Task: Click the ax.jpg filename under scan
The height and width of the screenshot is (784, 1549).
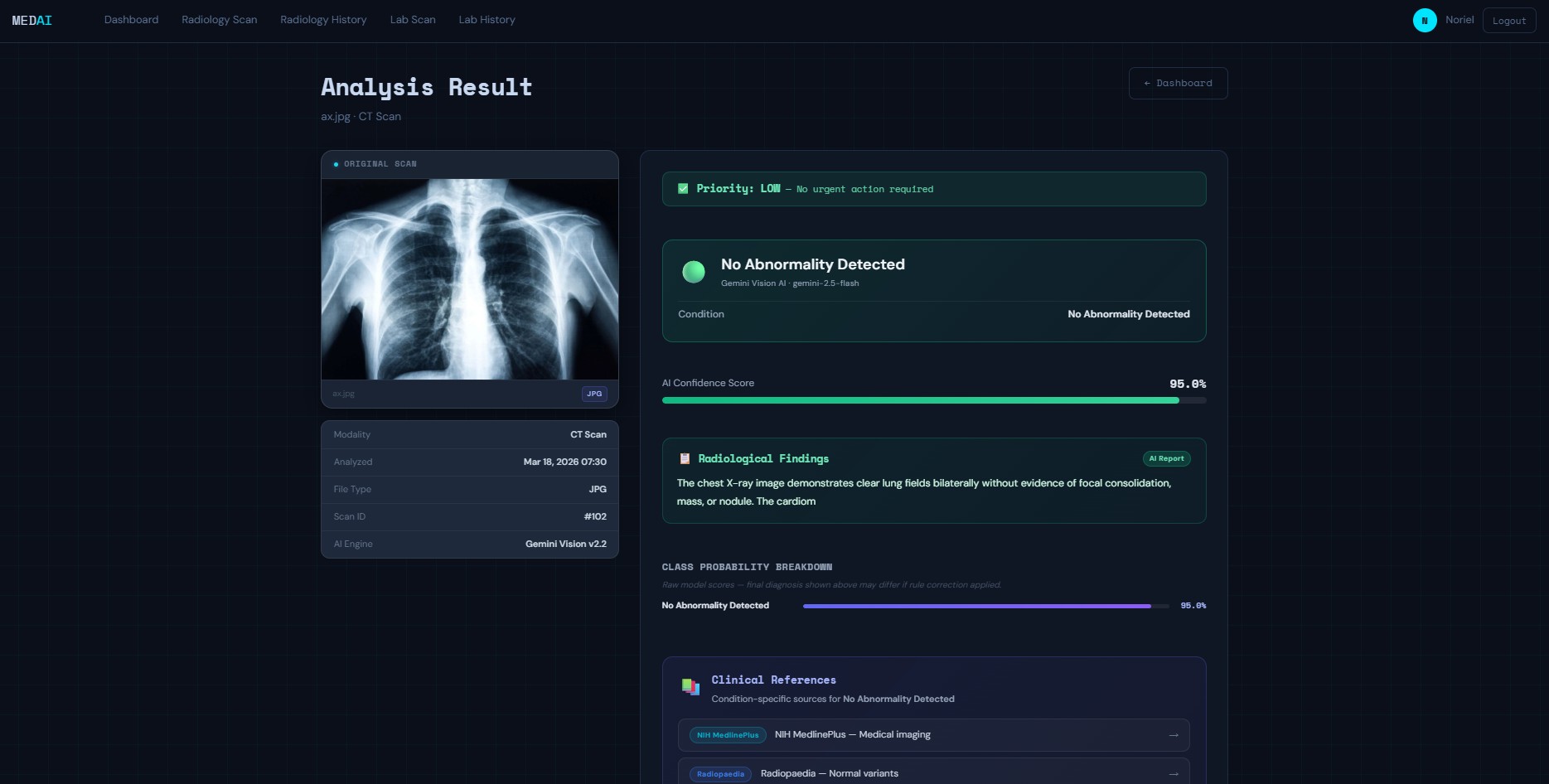Action: [x=343, y=394]
